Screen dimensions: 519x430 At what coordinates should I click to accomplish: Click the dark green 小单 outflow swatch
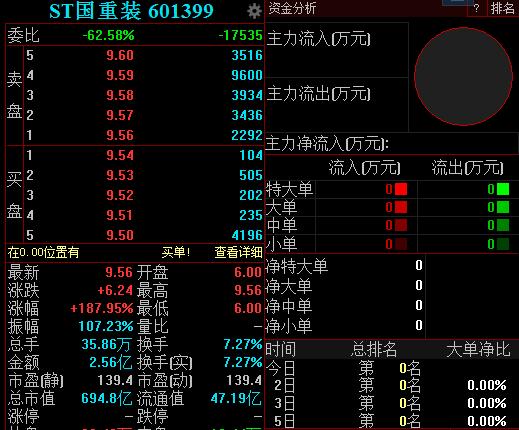coord(503,244)
